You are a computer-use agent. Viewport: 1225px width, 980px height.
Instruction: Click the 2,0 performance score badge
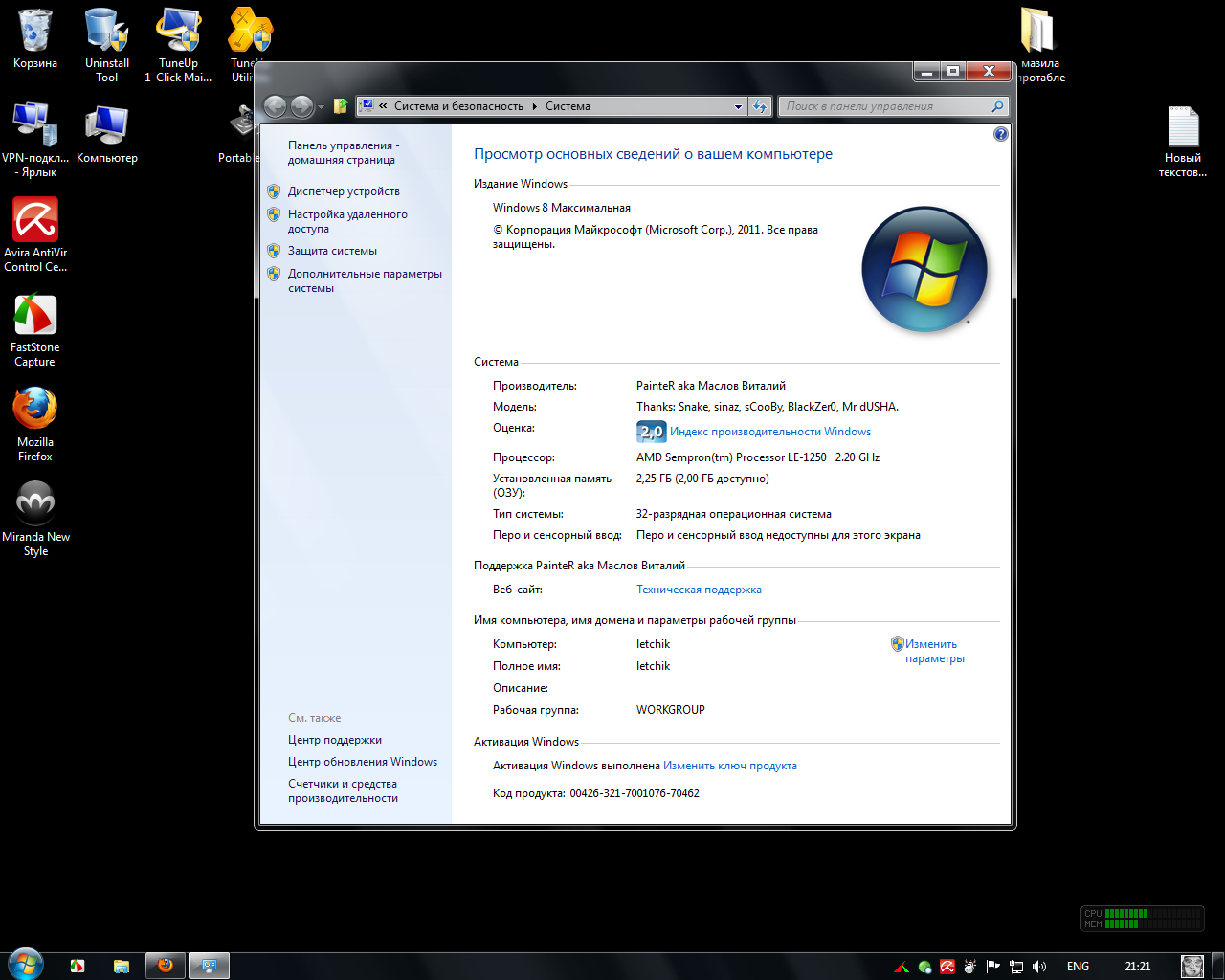pos(651,432)
